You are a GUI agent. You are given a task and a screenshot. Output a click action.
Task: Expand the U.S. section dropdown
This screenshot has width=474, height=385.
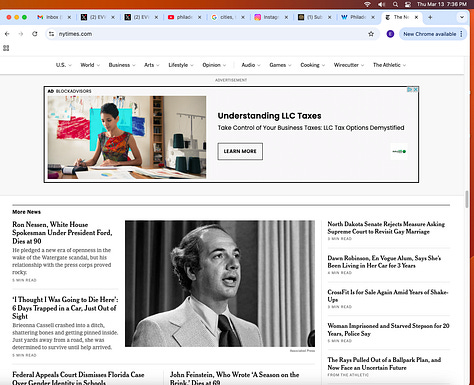pyautogui.click(x=63, y=65)
